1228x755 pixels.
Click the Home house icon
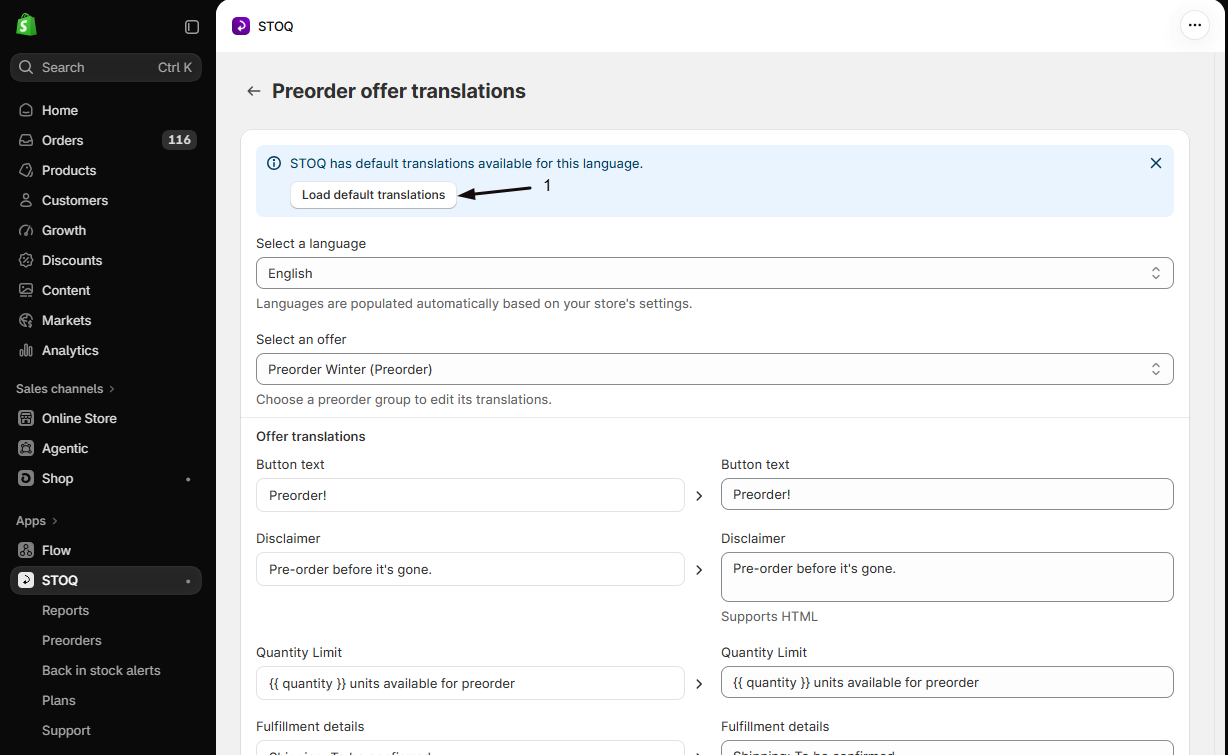[26, 110]
